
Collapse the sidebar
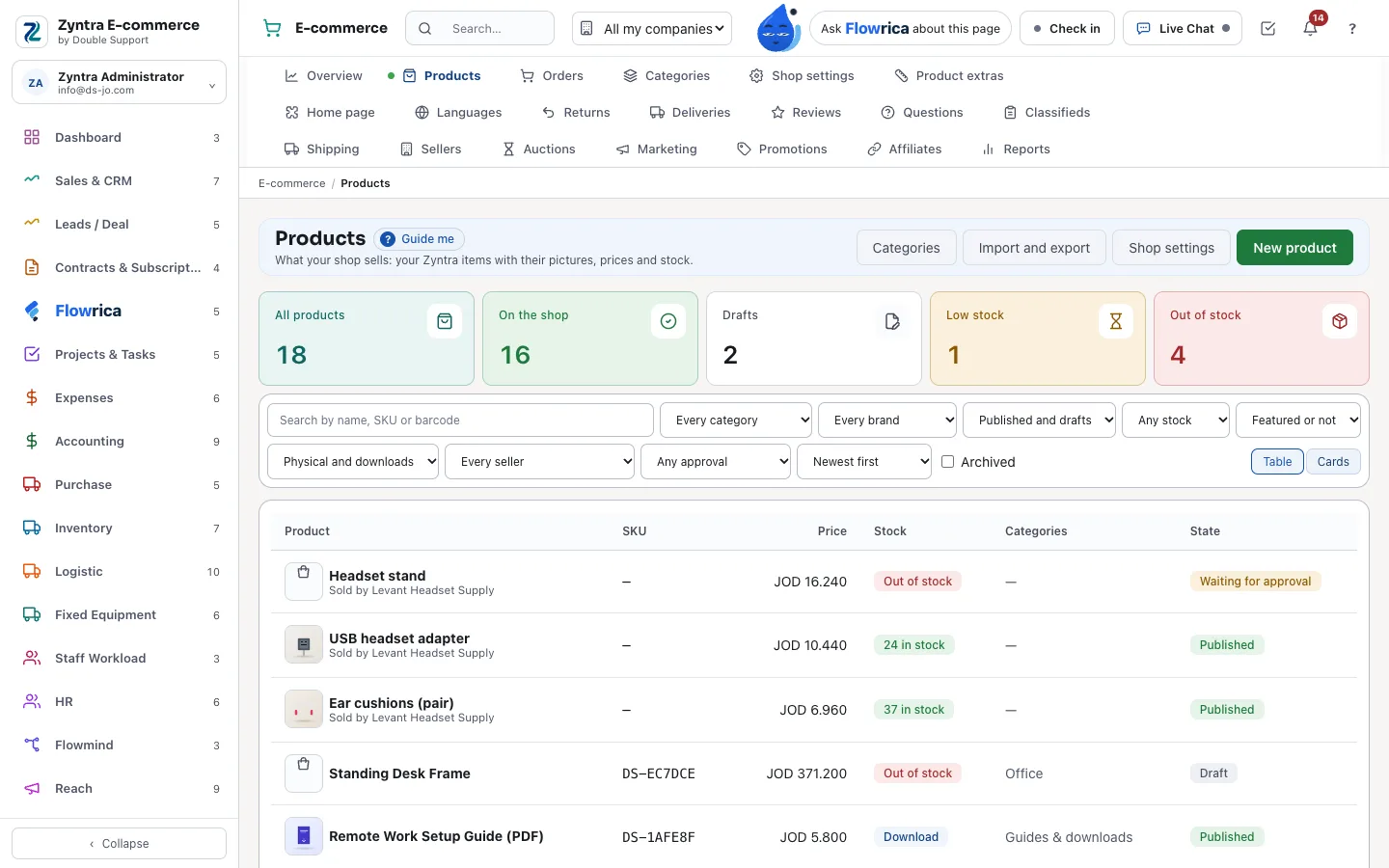[x=120, y=844]
